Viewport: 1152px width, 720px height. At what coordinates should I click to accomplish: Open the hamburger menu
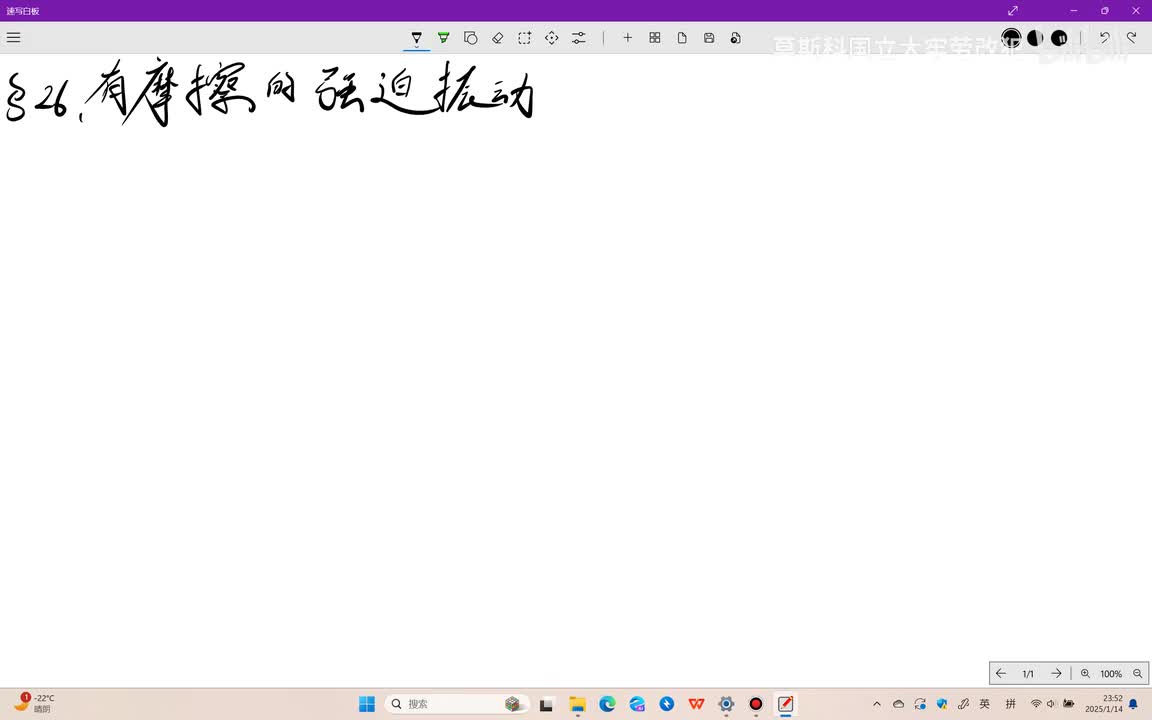(x=13, y=37)
